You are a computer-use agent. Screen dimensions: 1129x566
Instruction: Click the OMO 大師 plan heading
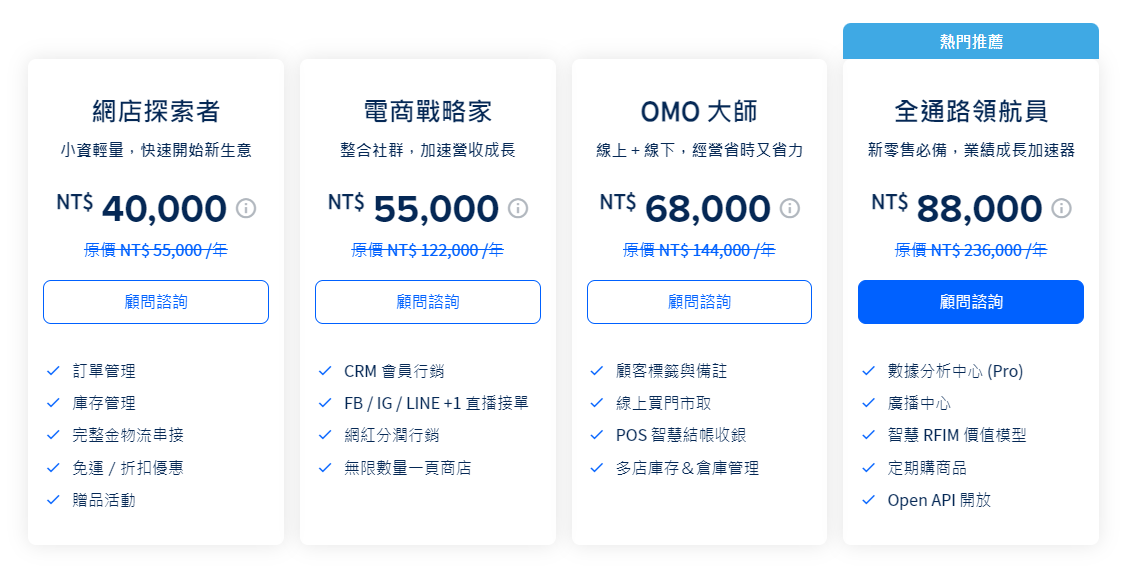[x=699, y=111]
